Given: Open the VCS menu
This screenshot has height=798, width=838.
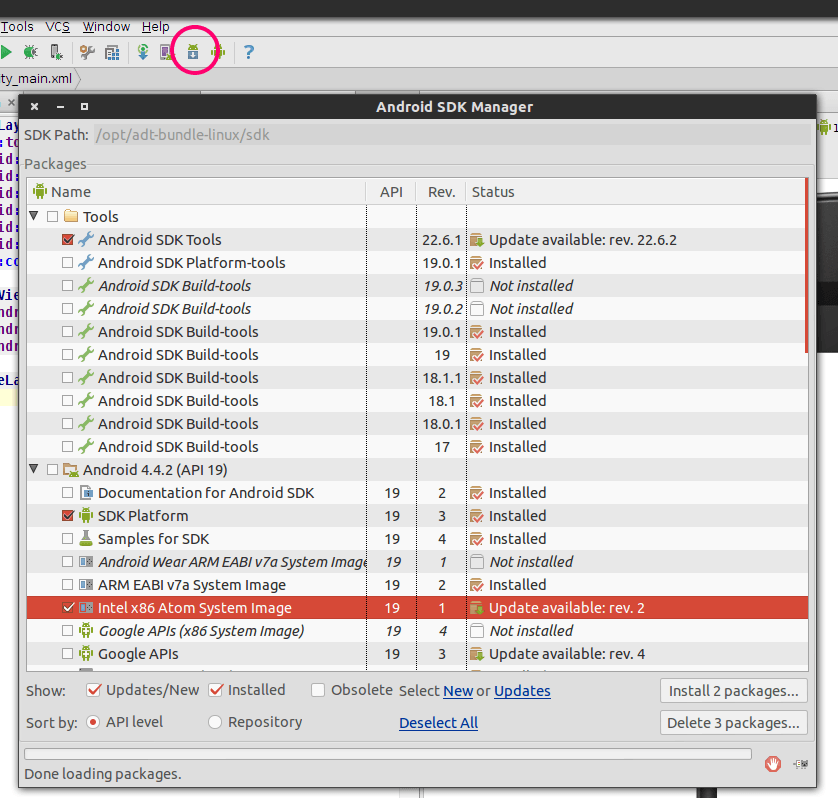Looking at the screenshot, I should tap(58, 26).
